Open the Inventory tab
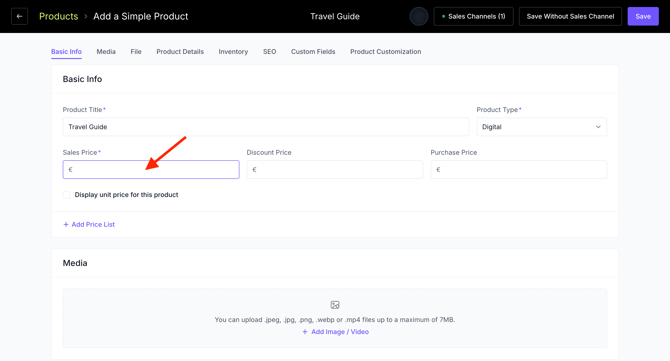Image resolution: width=670 pixels, height=361 pixels. tap(233, 52)
